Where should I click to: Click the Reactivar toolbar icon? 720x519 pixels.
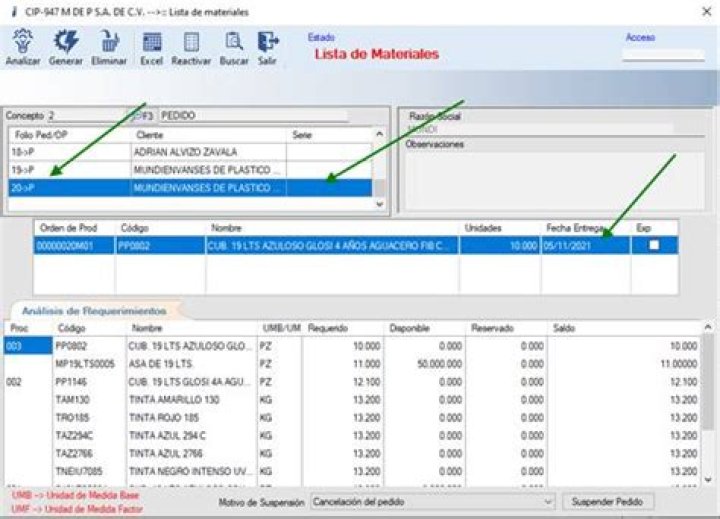[191, 42]
